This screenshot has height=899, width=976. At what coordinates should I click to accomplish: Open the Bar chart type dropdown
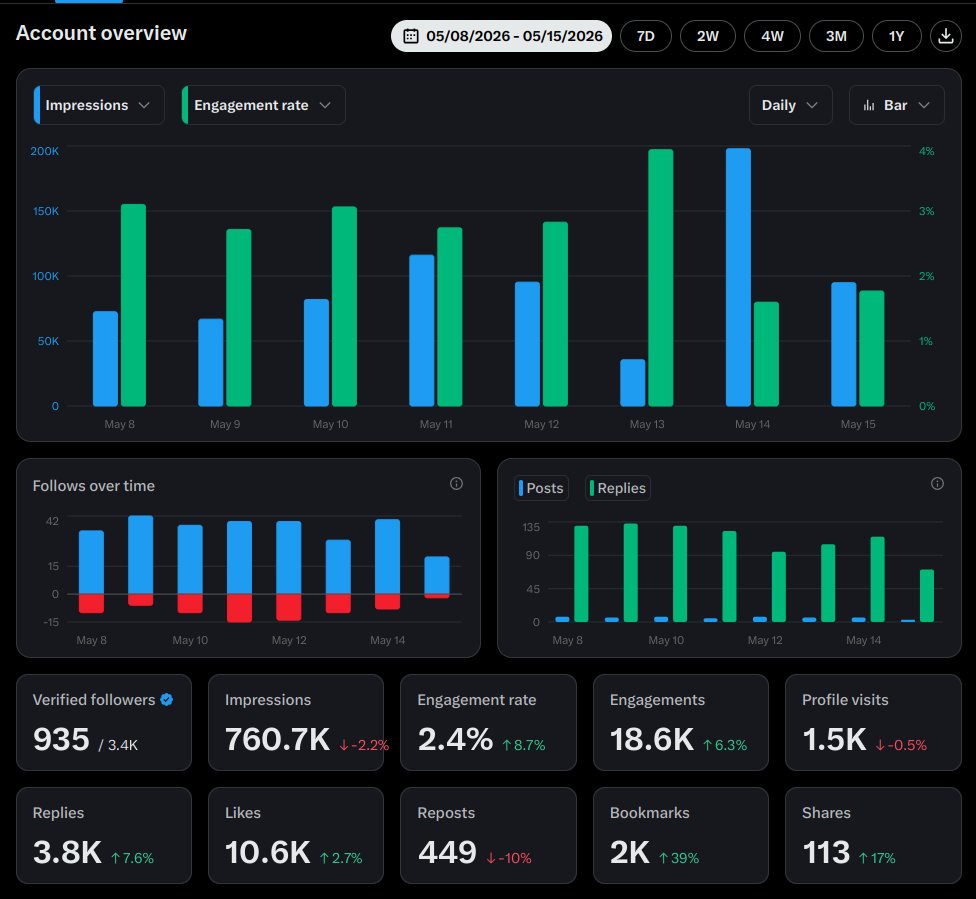click(896, 105)
